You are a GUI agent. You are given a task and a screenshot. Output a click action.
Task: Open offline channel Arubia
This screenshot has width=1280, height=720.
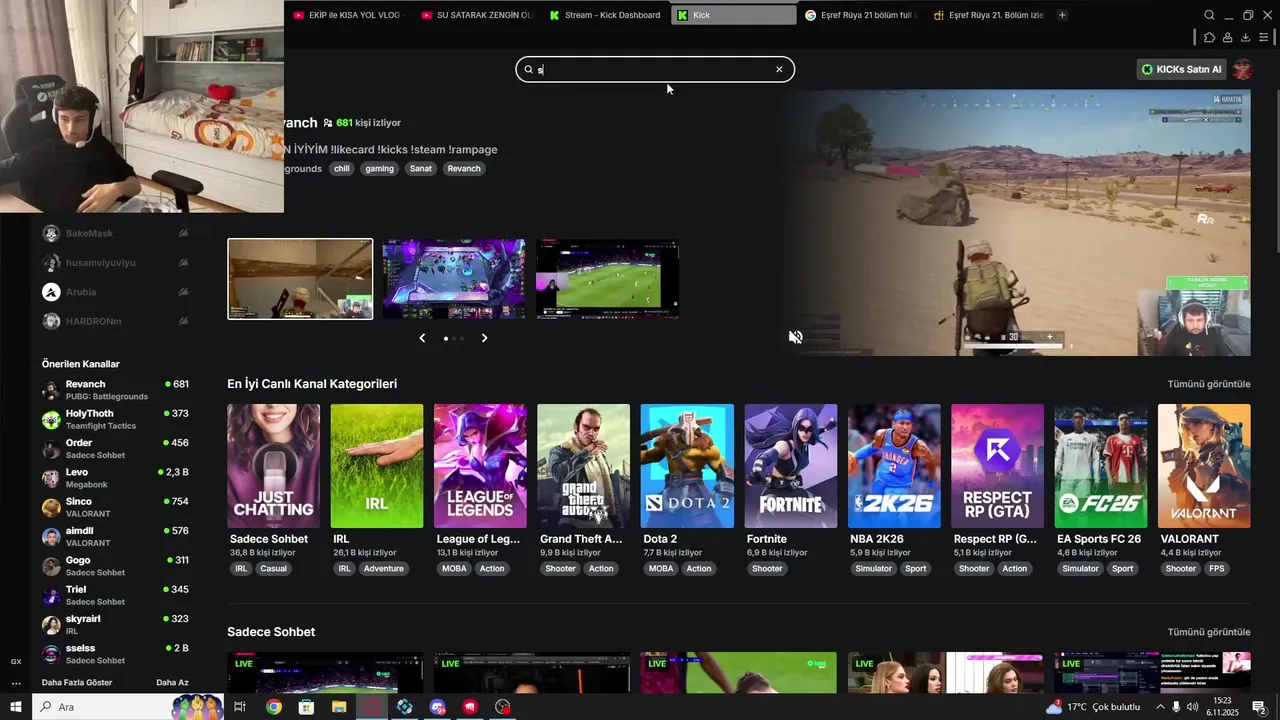115,292
